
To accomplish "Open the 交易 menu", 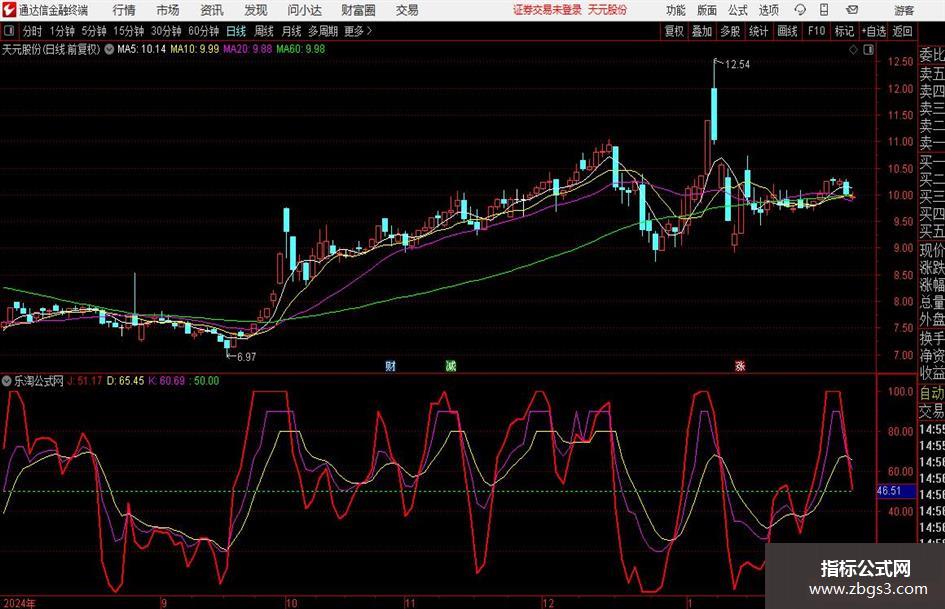I will pyautogui.click(x=407, y=10).
